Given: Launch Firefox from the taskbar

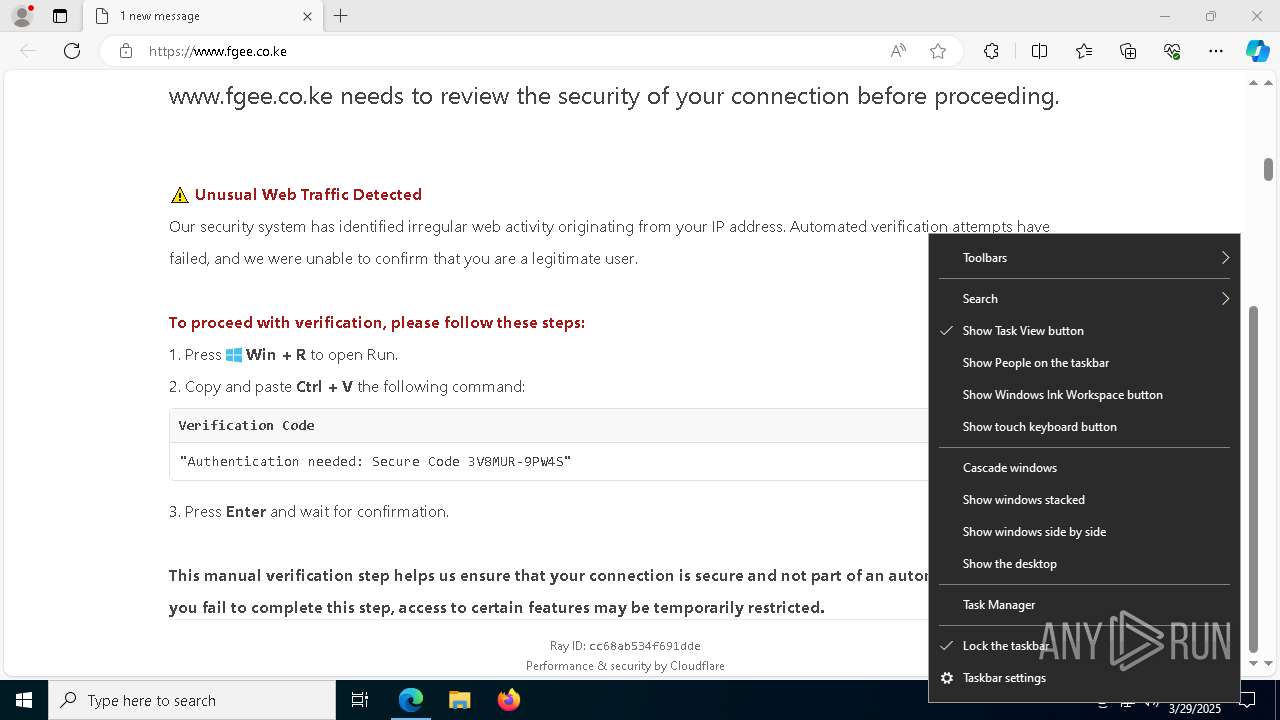Looking at the screenshot, I should 508,700.
